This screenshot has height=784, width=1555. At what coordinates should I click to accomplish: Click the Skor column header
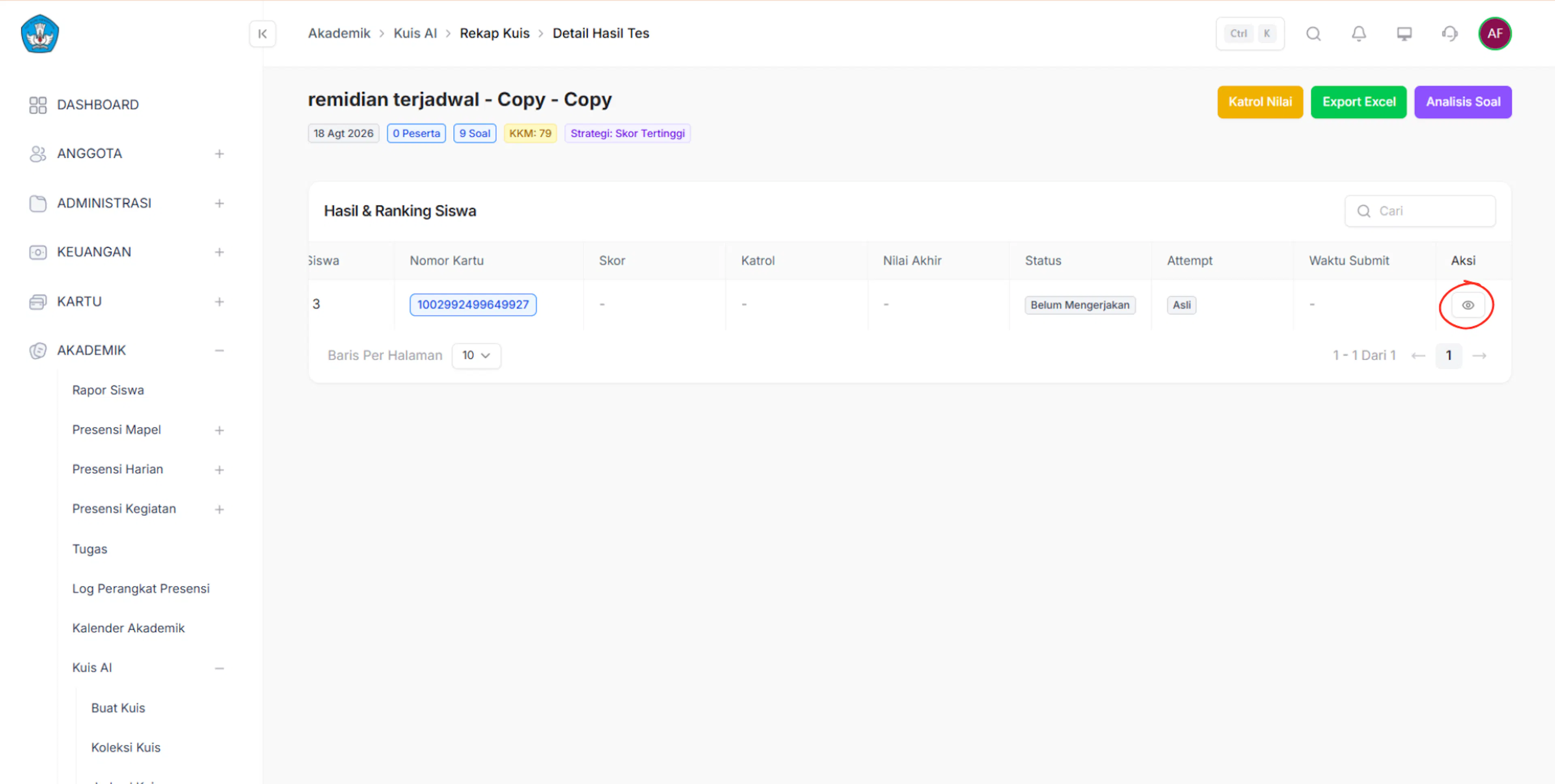tap(611, 261)
